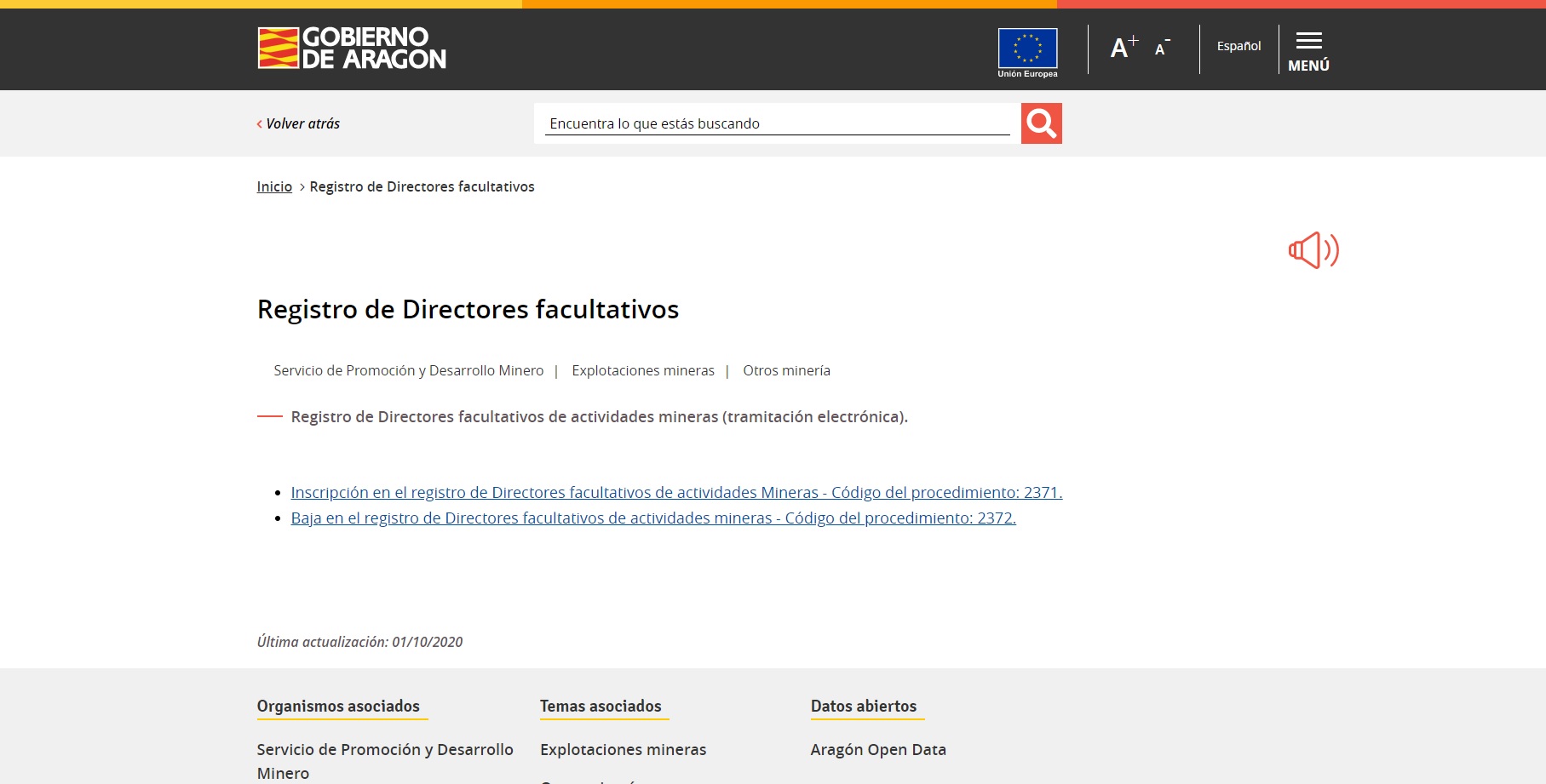Open the Español language selector
Viewport: 1546px width, 784px height.
coord(1239,46)
